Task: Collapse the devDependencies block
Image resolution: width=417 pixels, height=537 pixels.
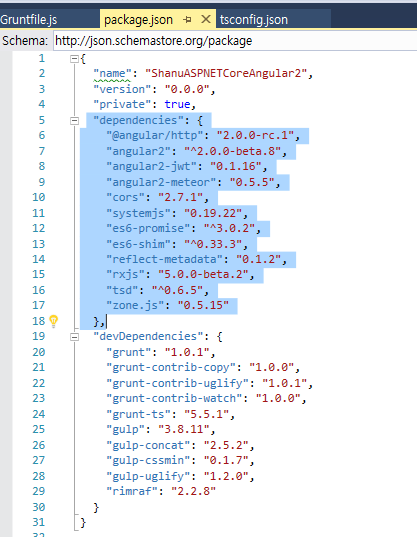Action: 74,337
